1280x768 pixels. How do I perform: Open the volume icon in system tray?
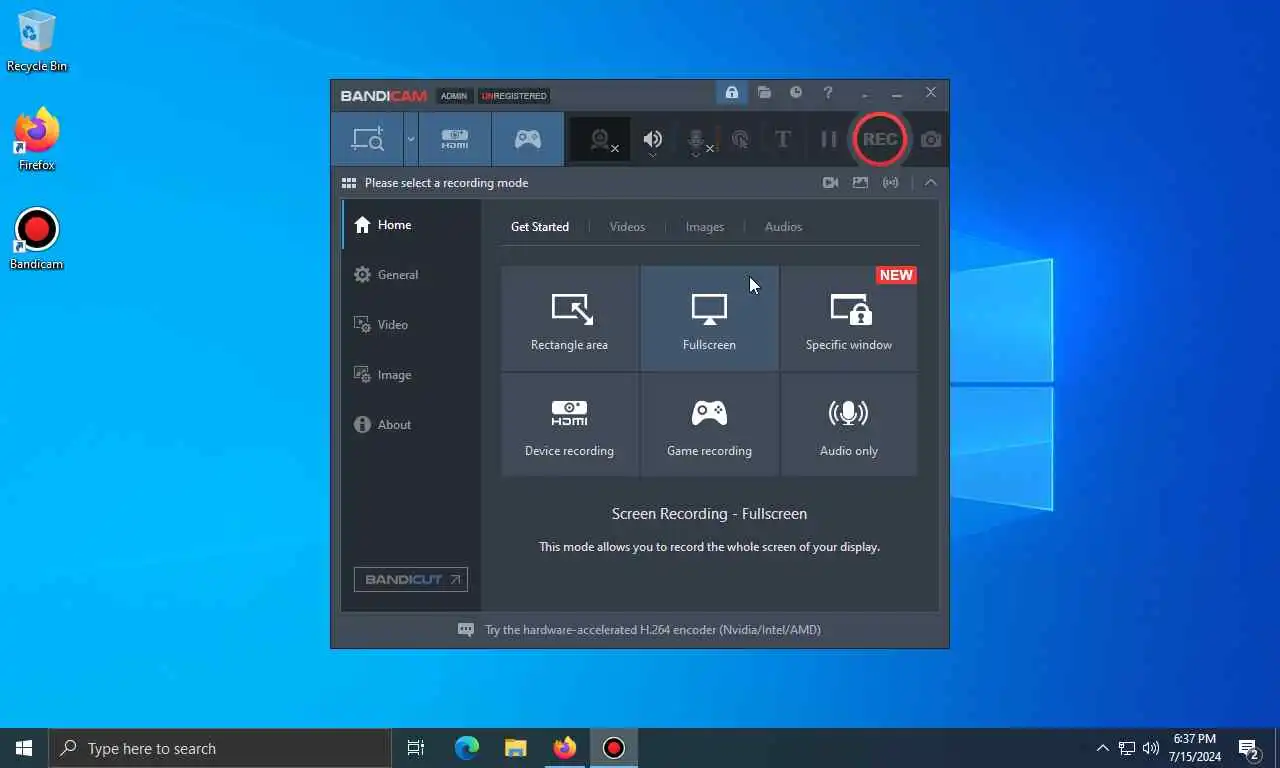pyautogui.click(x=1151, y=748)
